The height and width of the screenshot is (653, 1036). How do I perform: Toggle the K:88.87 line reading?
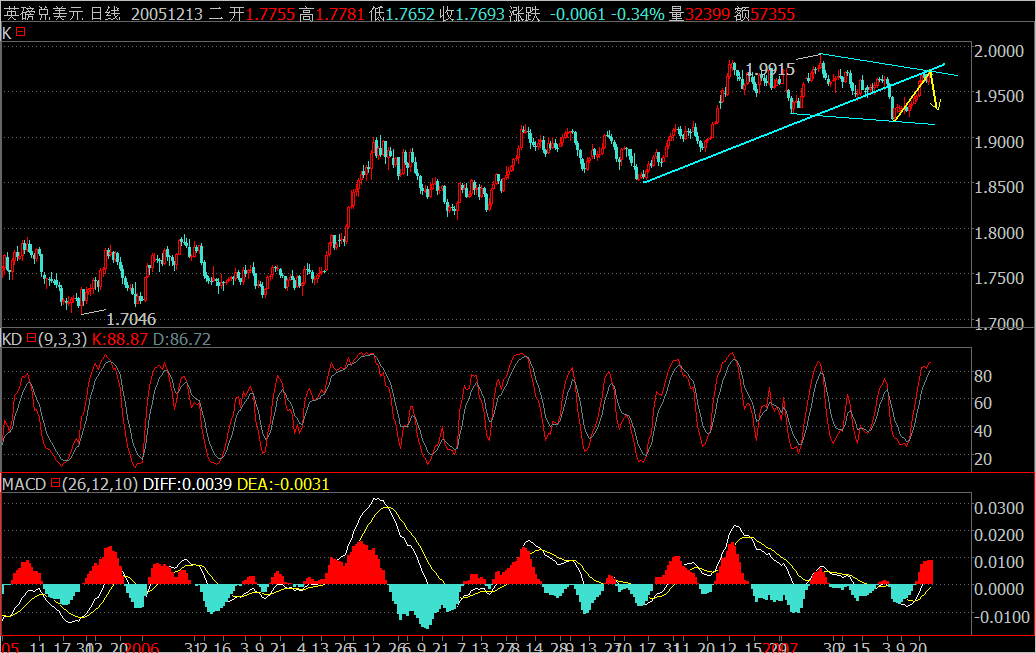pos(118,340)
